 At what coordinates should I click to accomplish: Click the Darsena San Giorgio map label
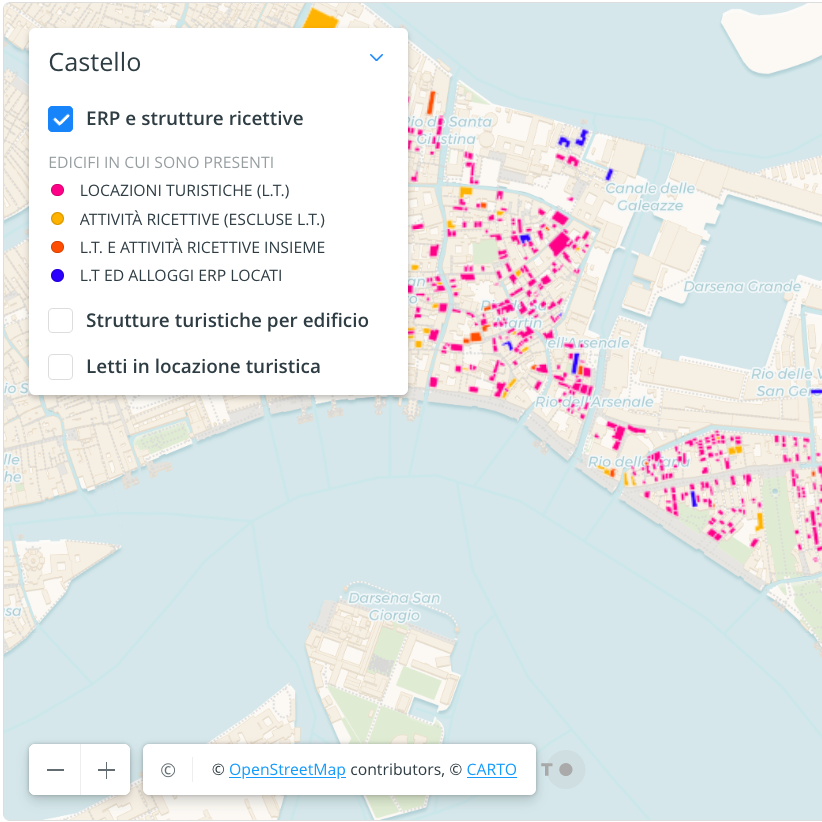[394, 607]
